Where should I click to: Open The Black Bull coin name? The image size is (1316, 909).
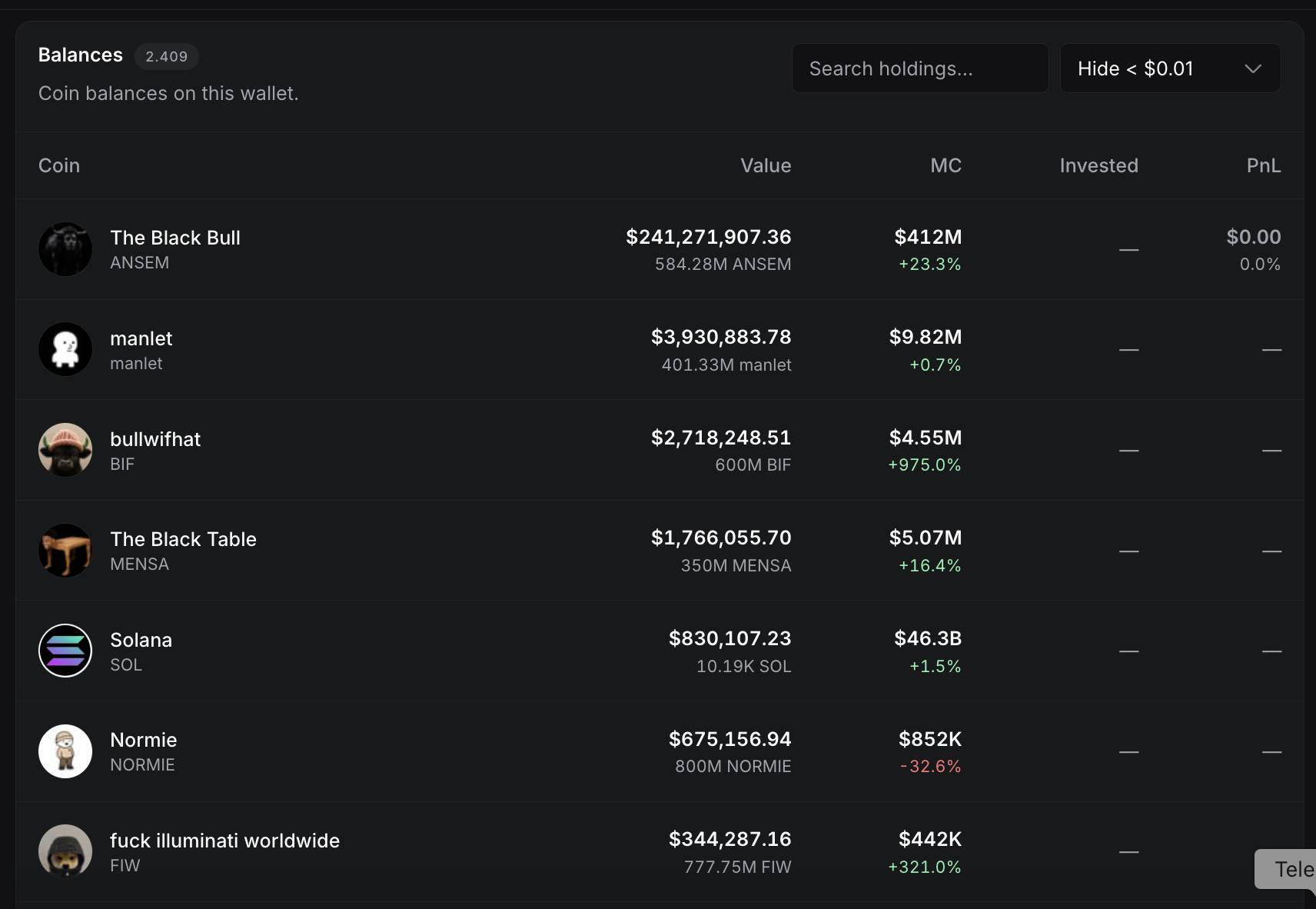[175, 238]
